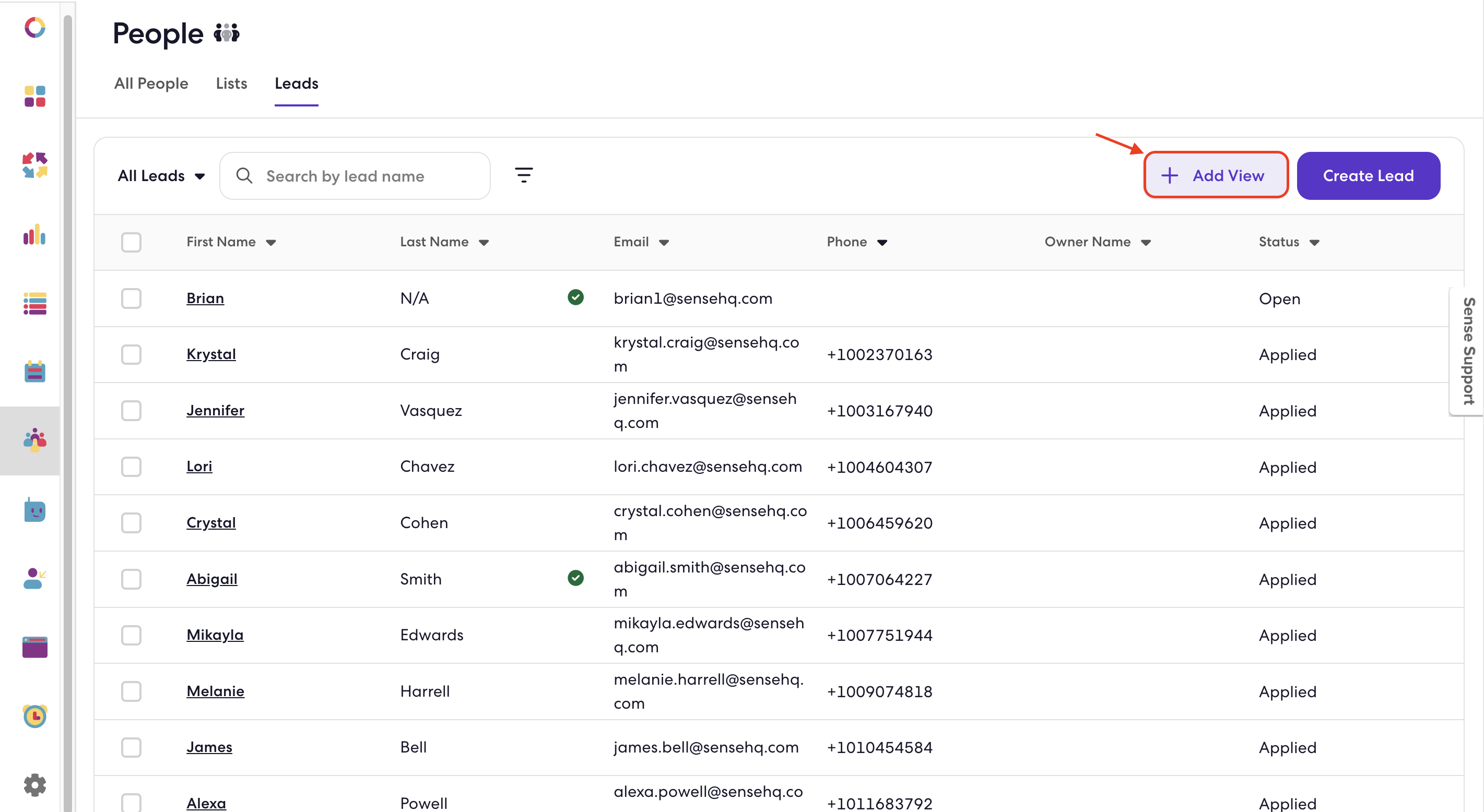This screenshot has height=812, width=1484.
Task: Select the People group icon in sidebar
Action: tap(34, 440)
